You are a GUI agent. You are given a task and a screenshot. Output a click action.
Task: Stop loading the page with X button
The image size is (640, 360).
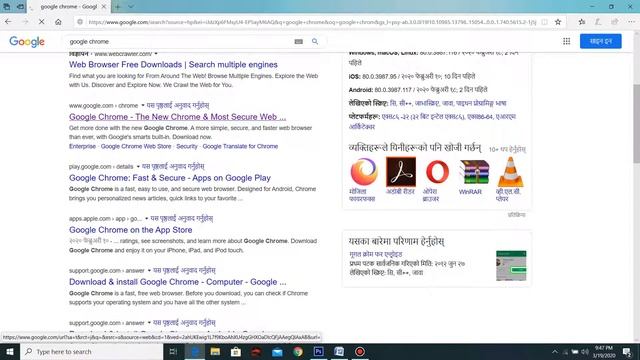click(41, 22)
